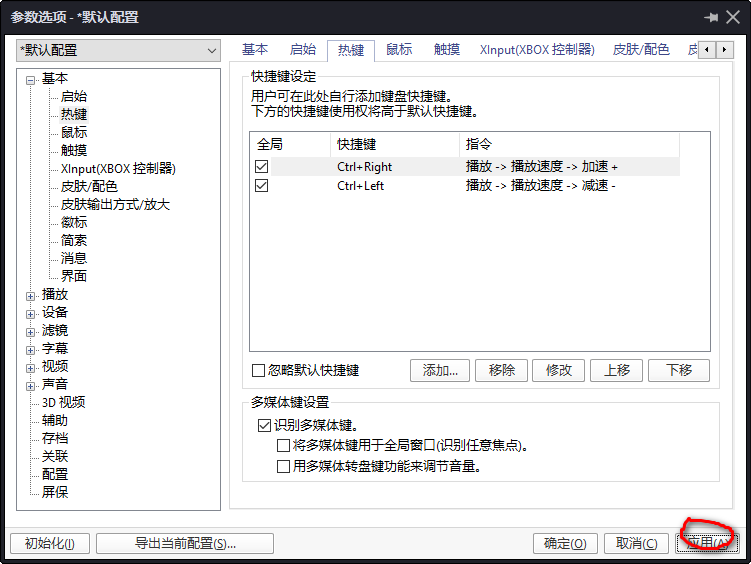
Task: Expand the 滤镜 tree node
Action: click(31, 332)
